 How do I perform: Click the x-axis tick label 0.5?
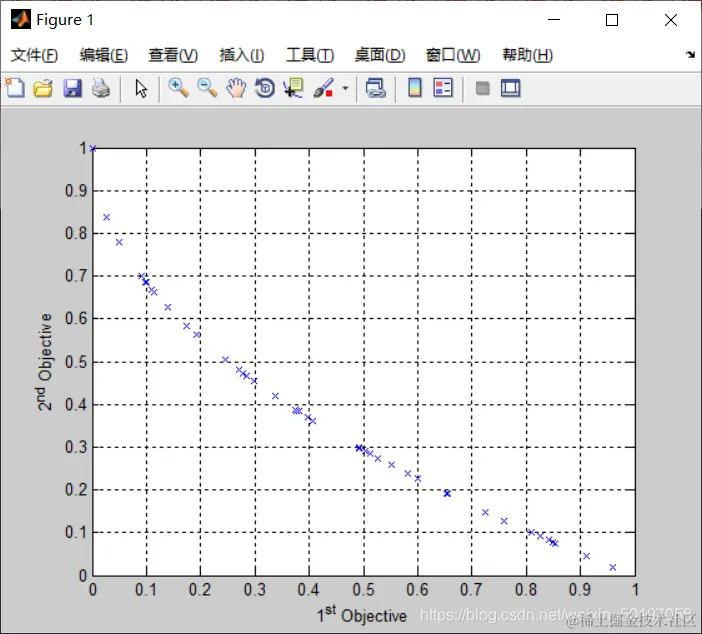click(x=363, y=590)
